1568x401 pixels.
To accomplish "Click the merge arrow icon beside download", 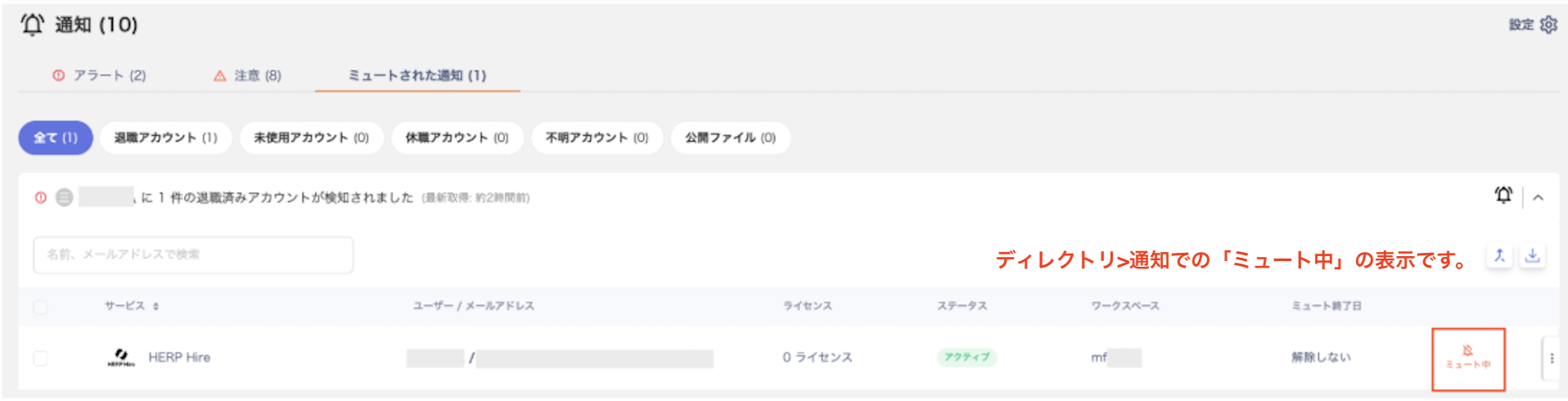I will tap(1499, 255).
